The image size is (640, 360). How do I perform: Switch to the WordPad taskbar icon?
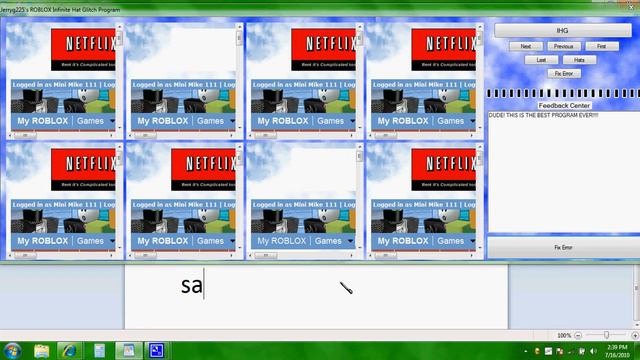[x=129, y=351]
